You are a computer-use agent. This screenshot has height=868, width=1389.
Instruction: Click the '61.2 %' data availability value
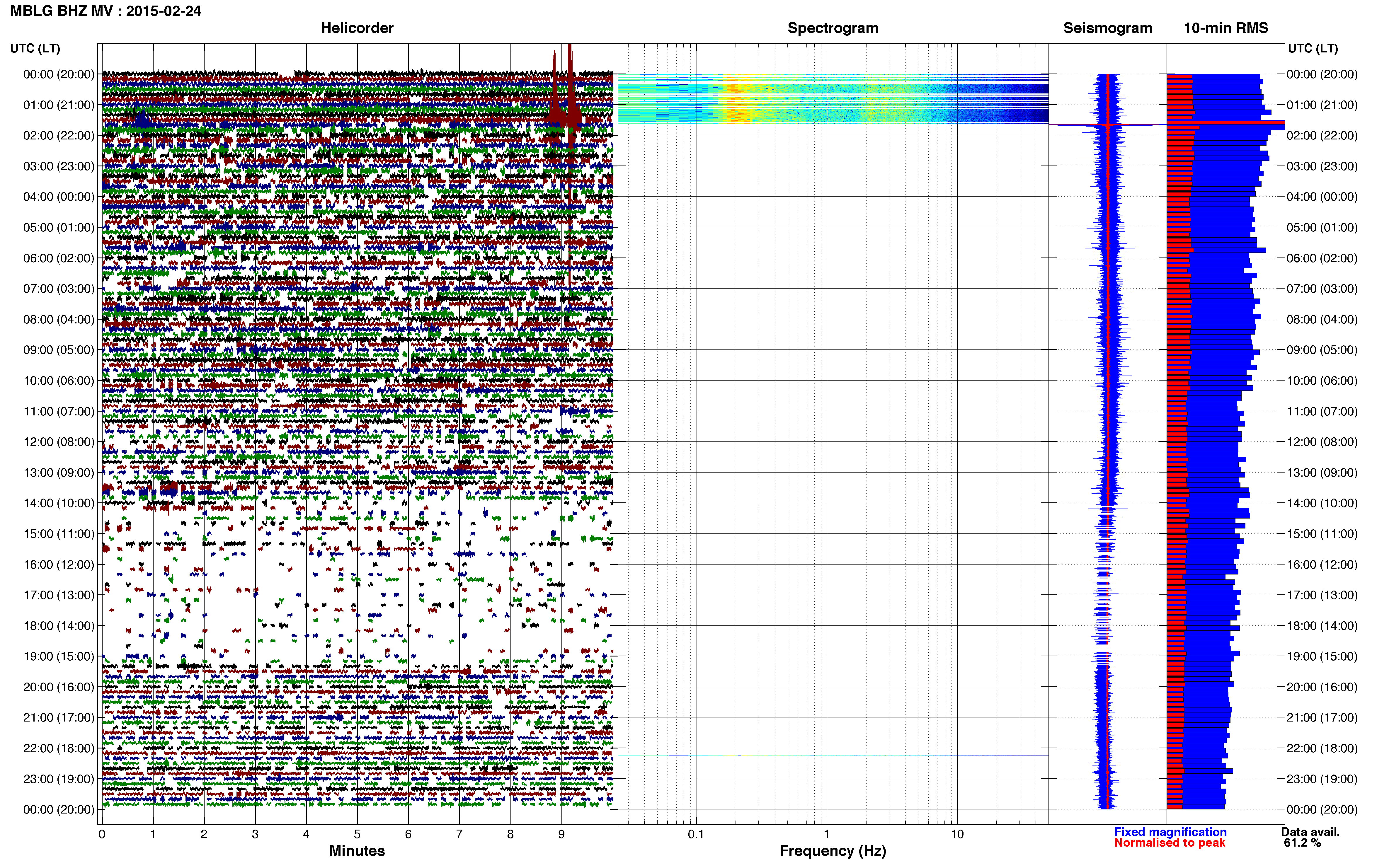[x=1302, y=843]
